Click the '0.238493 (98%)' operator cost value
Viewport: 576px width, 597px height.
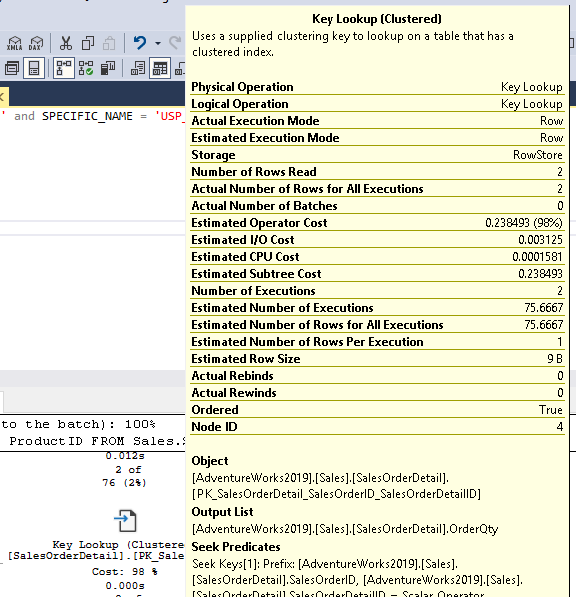[x=524, y=223]
